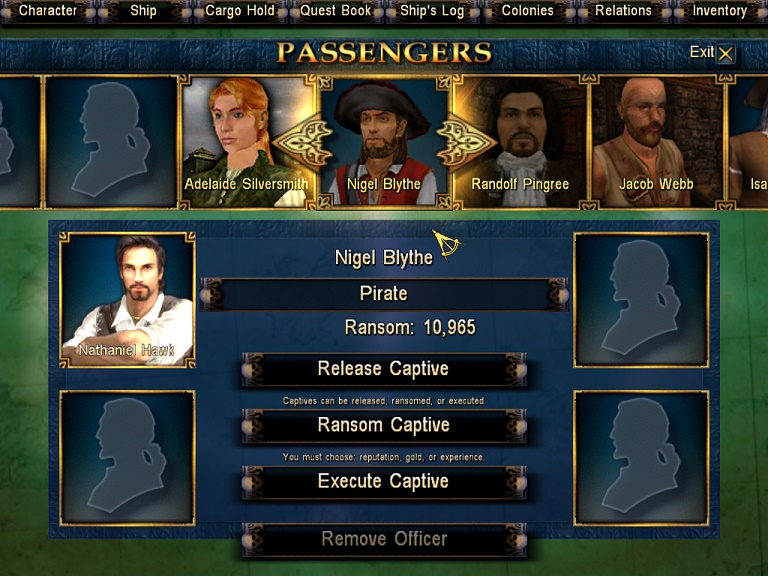Click the left ornate arrow beside Nigel Blythe
The height and width of the screenshot is (576, 768).
(302, 143)
